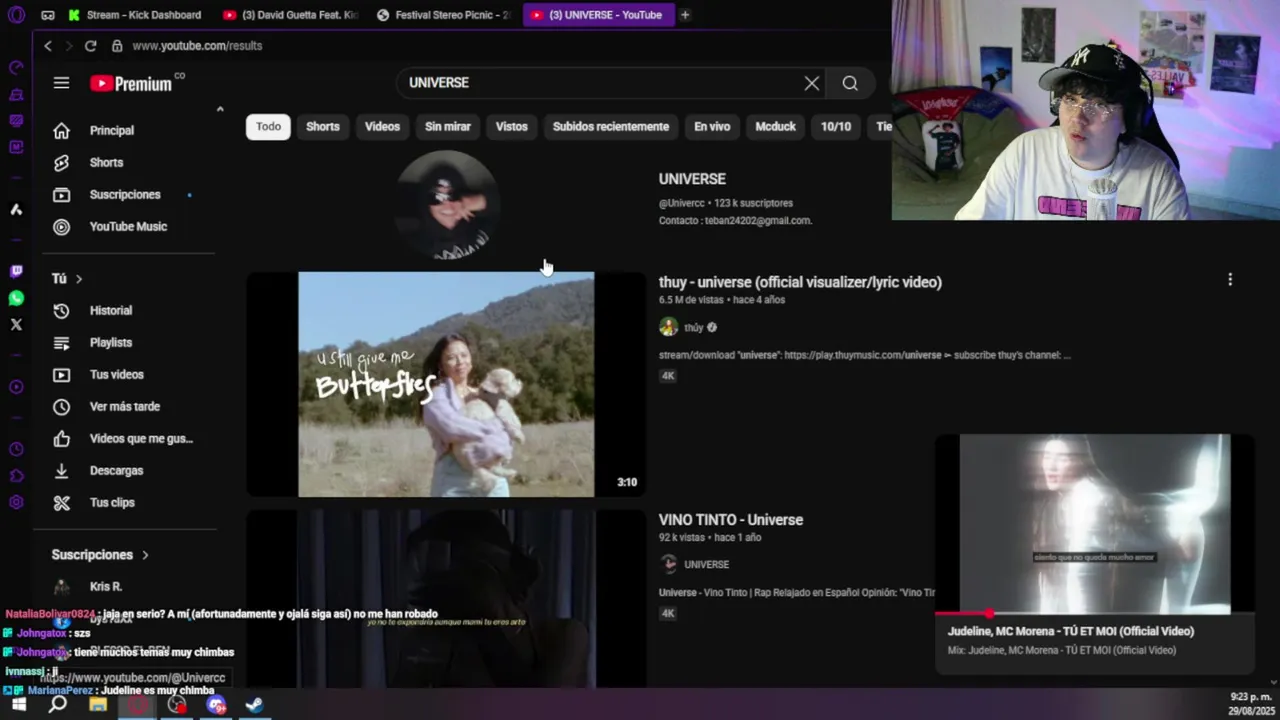Switch to David Guetta Feat. Kid tab
1280x720 pixels.
(290, 15)
